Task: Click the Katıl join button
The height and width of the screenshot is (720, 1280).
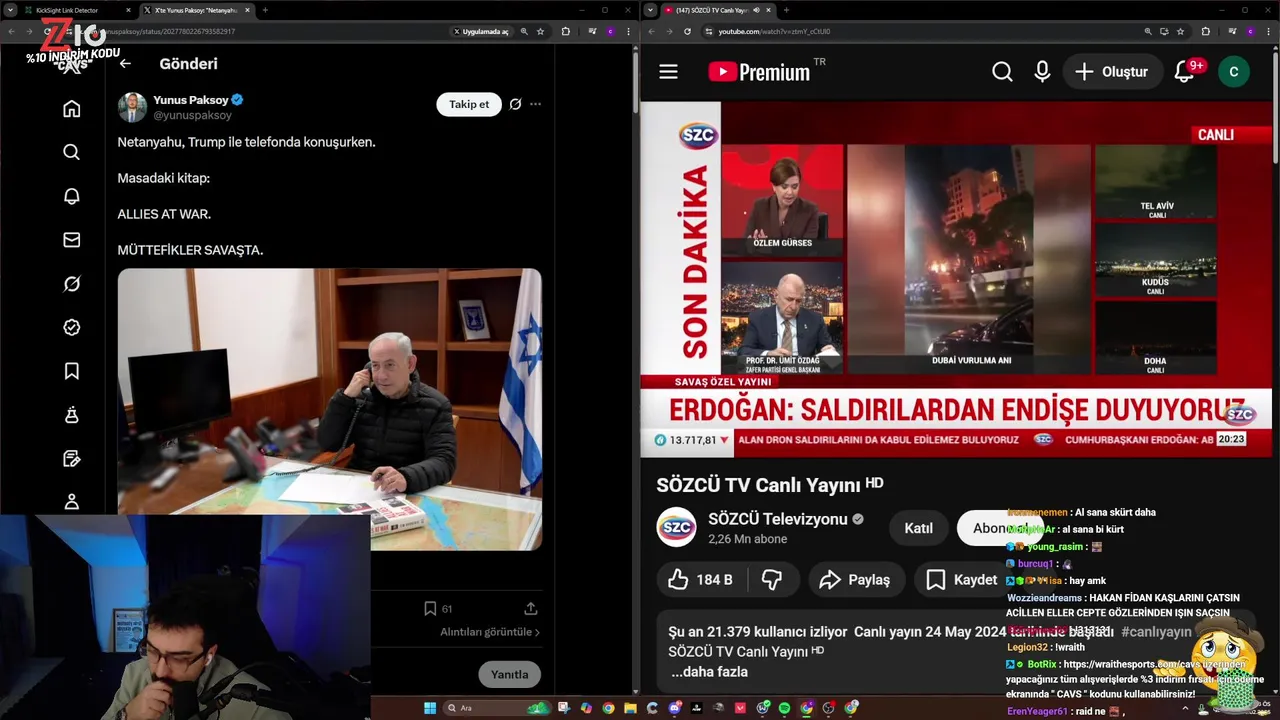Action: [x=918, y=528]
